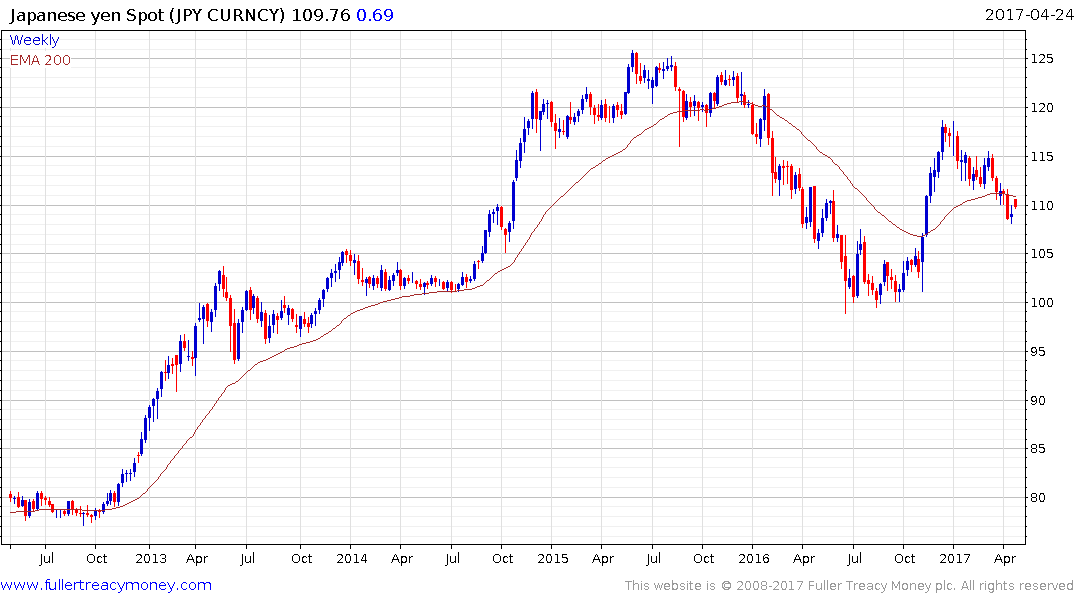Click the 125 price axis label
Viewport: 1075px width, 600px height.
tap(1042, 59)
